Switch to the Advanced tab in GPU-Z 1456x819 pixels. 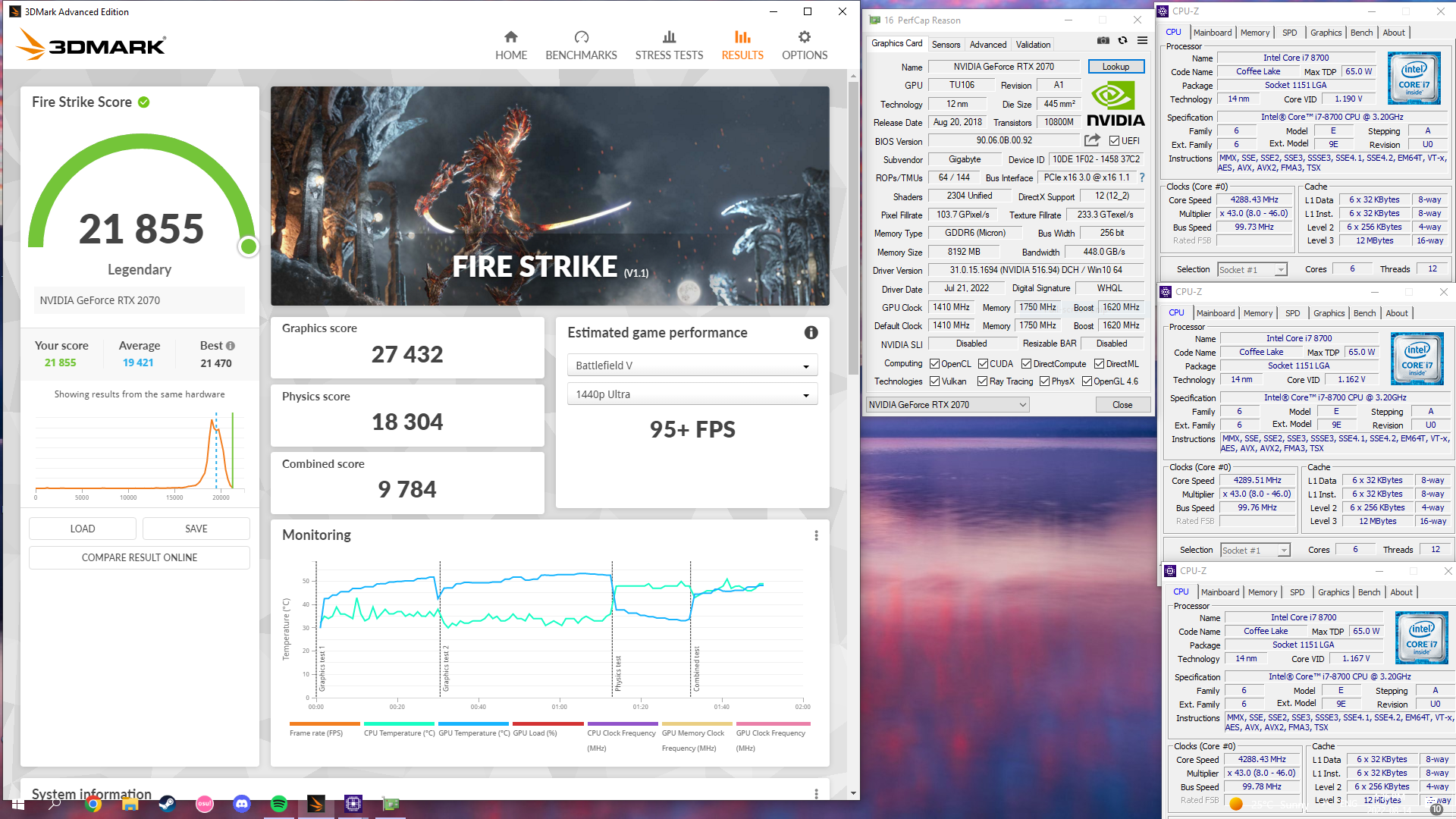pyautogui.click(x=987, y=45)
